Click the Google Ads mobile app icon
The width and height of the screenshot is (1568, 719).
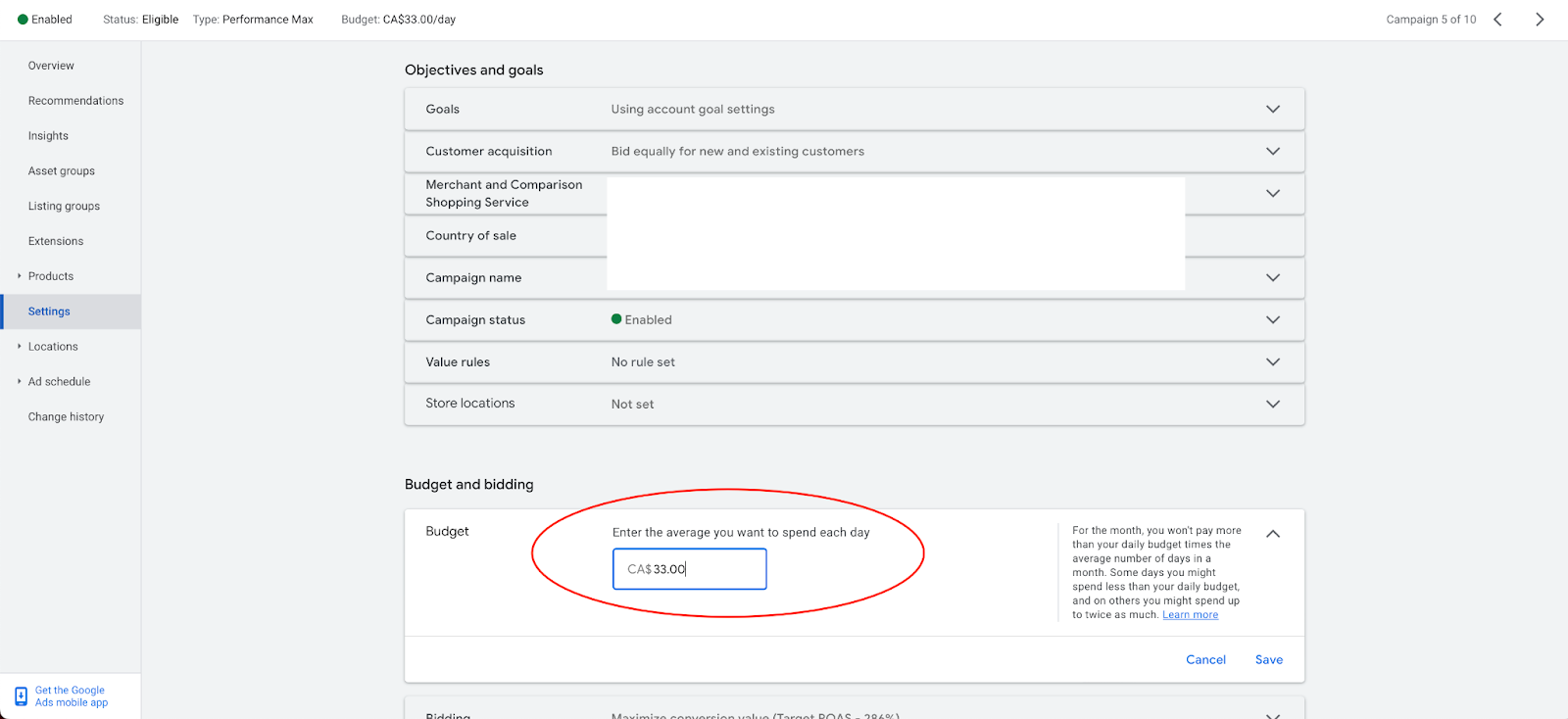coord(21,696)
